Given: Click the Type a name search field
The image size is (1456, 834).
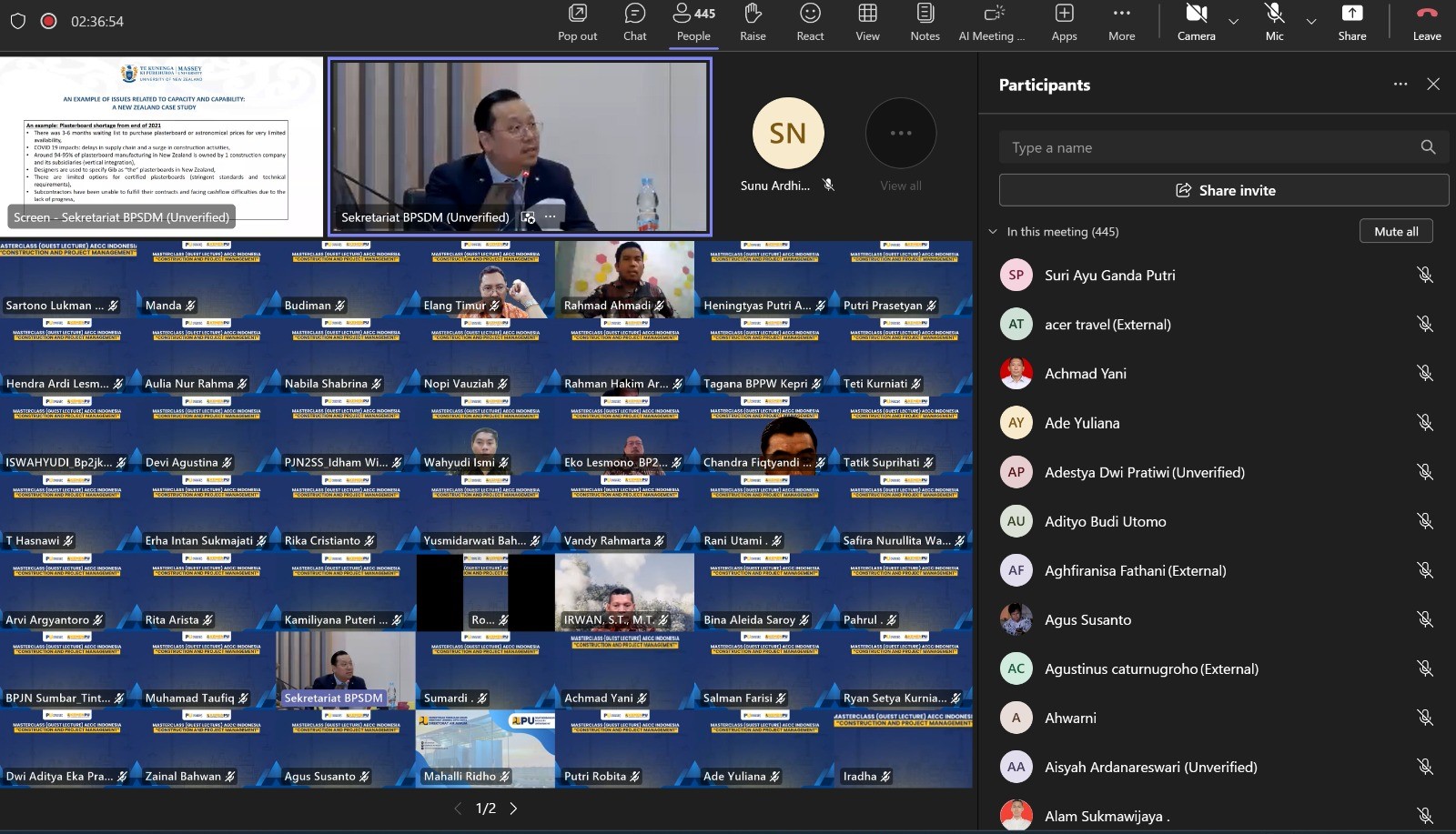Looking at the screenshot, I should click(1210, 147).
